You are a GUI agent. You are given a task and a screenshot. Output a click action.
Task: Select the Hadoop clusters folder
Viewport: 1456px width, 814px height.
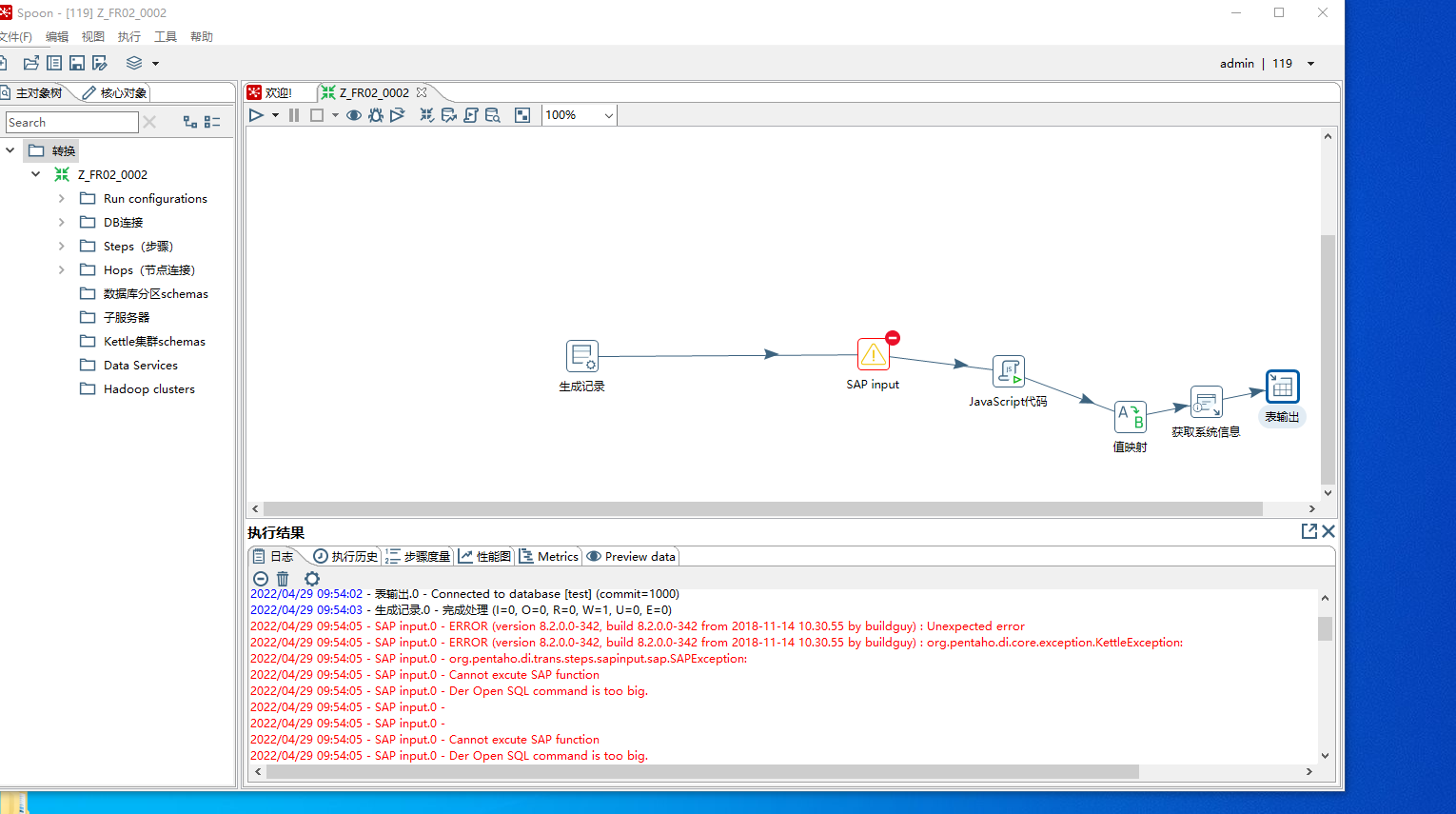coord(137,388)
